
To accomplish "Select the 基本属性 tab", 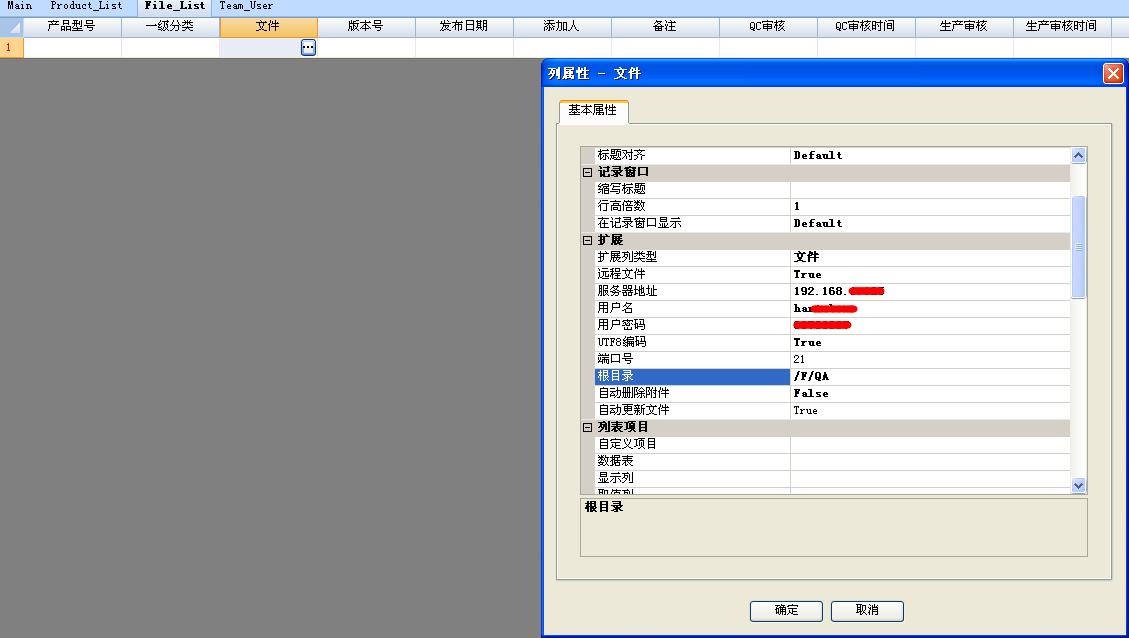I will coord(593,111).
